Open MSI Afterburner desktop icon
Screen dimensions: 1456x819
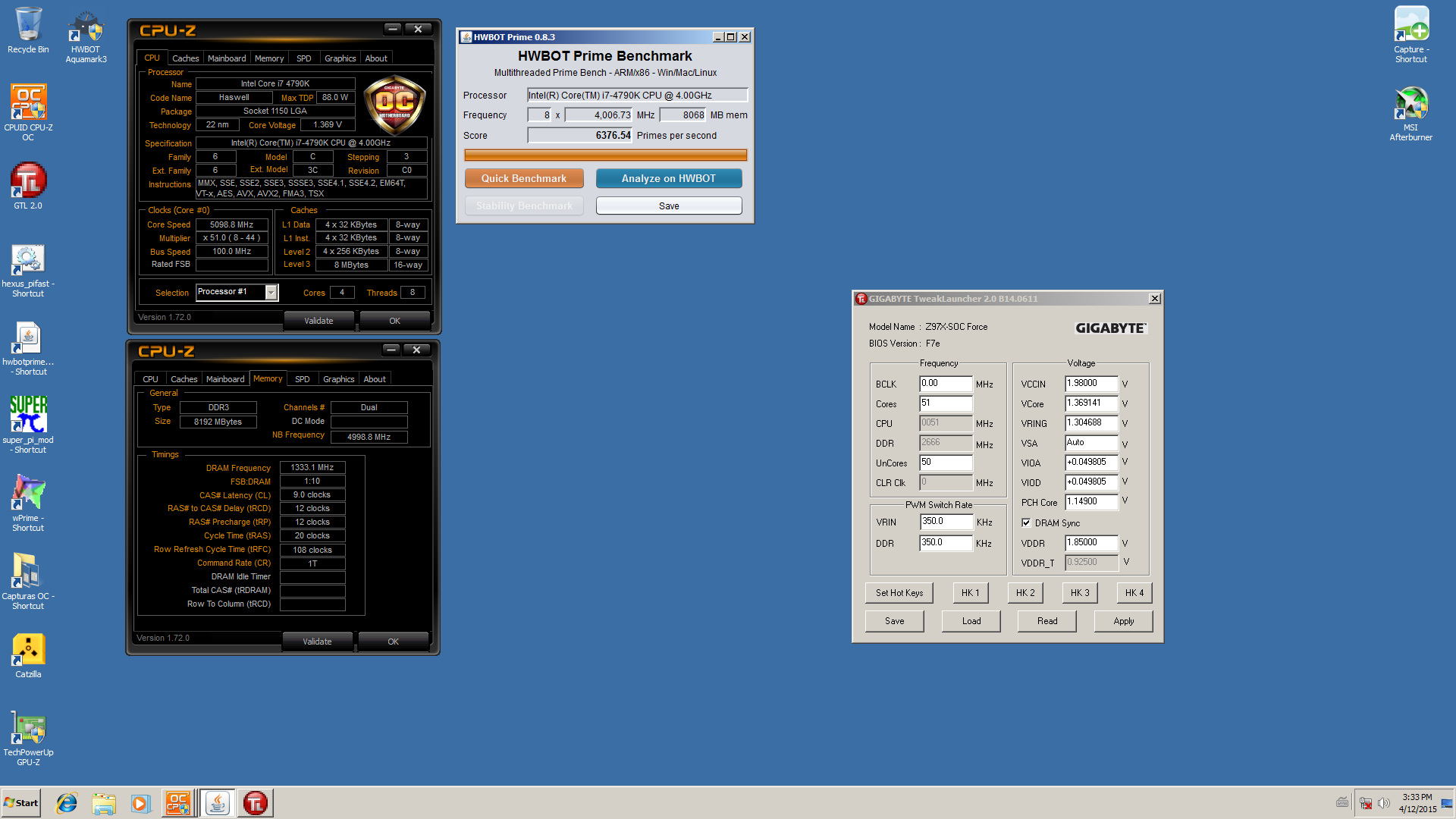tap(1410, 114)
